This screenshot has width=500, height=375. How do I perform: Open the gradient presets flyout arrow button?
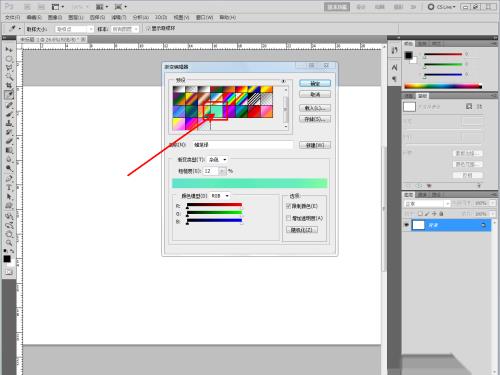click(x=283, y=81)
